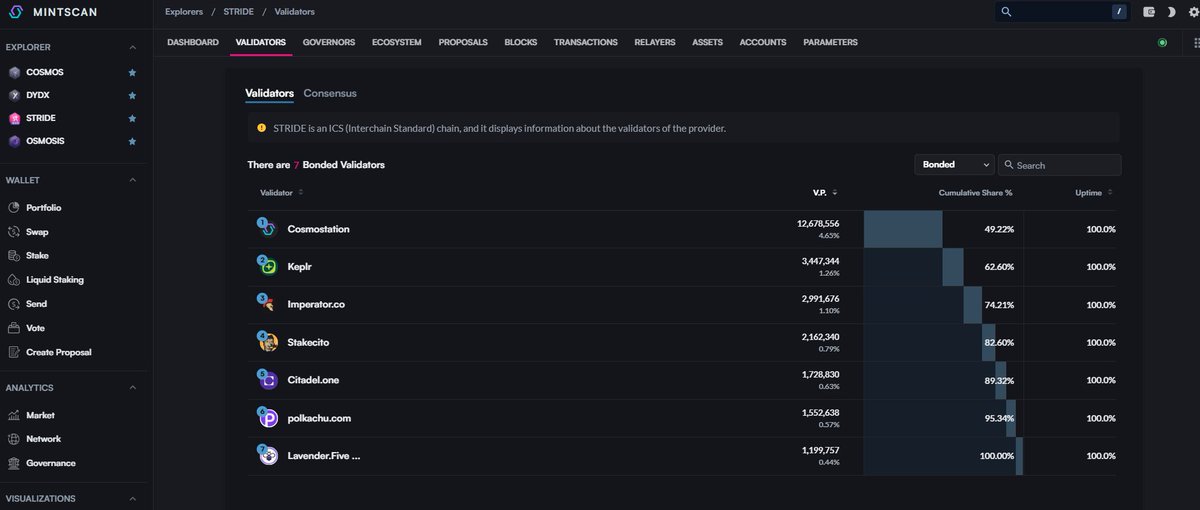
Task: Toggle the OSMOSIS favorite star
Action: coord(132,142)
